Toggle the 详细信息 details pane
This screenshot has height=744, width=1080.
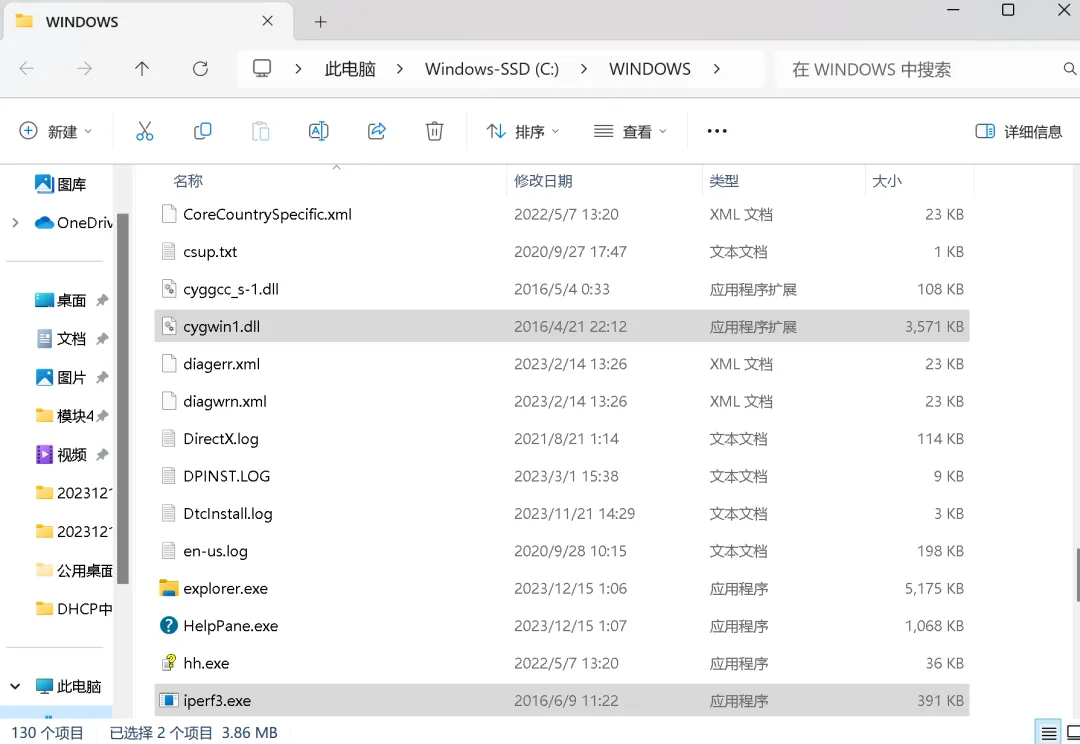[1018, 131]
